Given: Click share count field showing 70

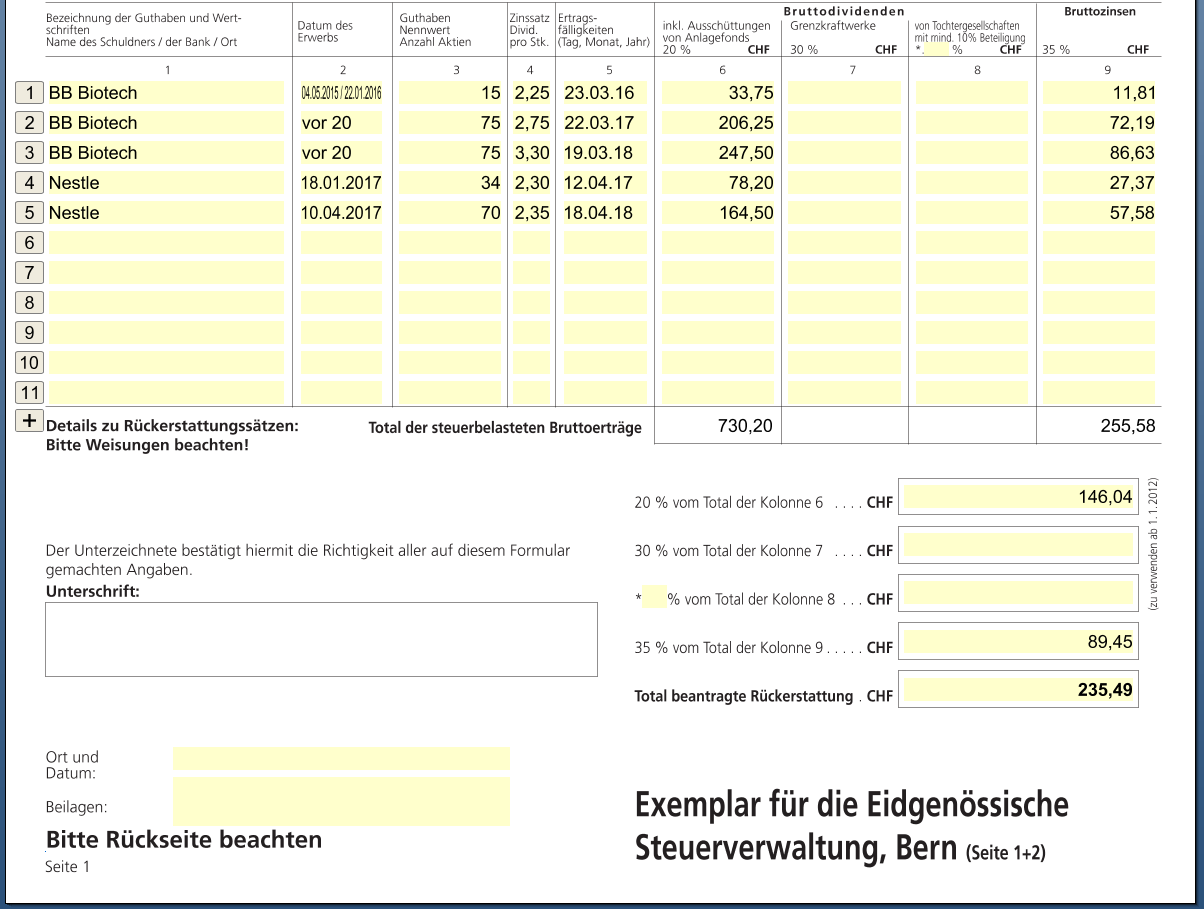Looking at the screenshot, I should click(x=451, y=213).
